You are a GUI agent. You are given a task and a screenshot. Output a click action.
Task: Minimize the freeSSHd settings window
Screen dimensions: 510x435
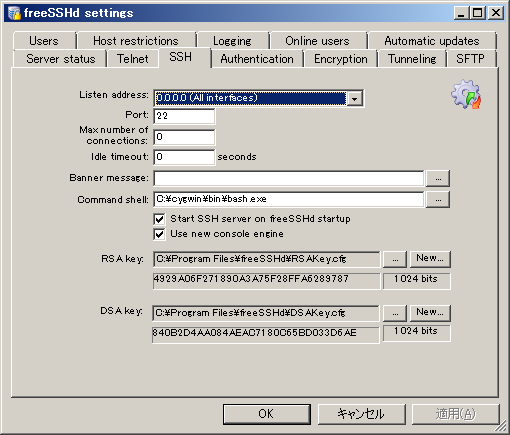click(461, 13)
